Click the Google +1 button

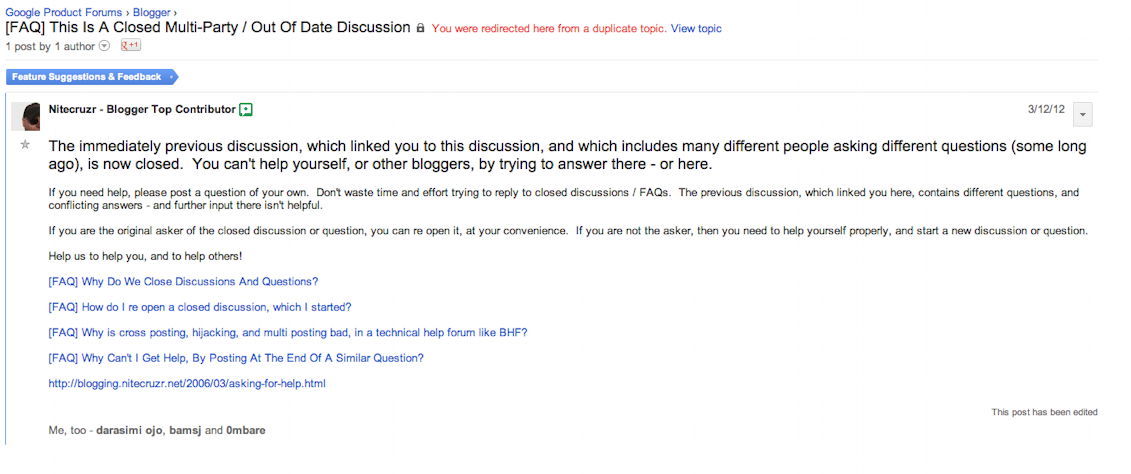coord(130,46)
